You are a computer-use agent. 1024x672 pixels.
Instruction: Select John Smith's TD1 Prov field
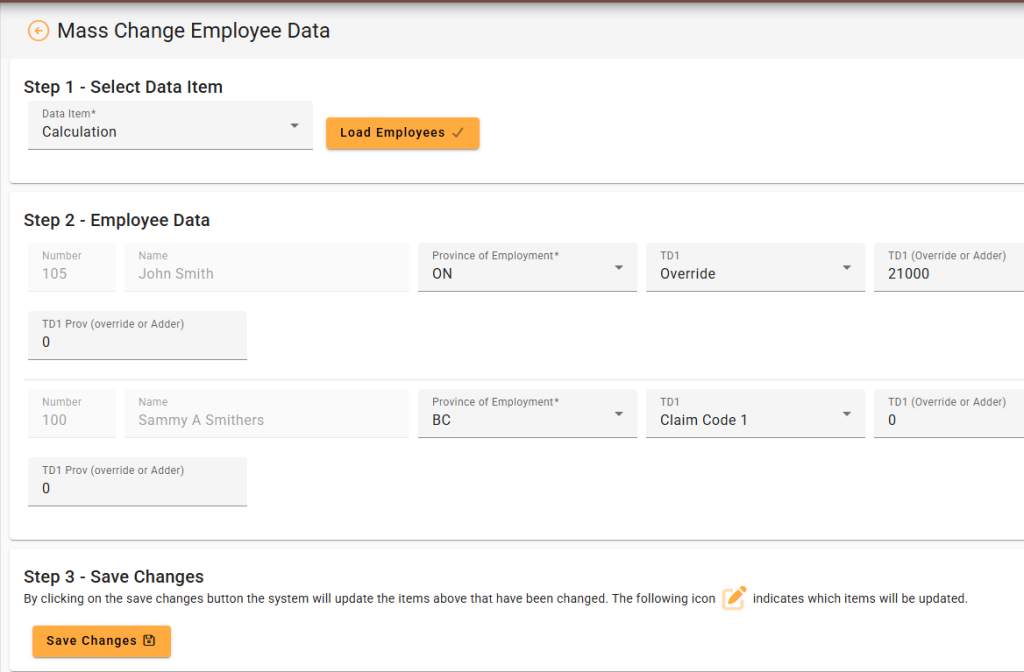(x=137, y=336)
